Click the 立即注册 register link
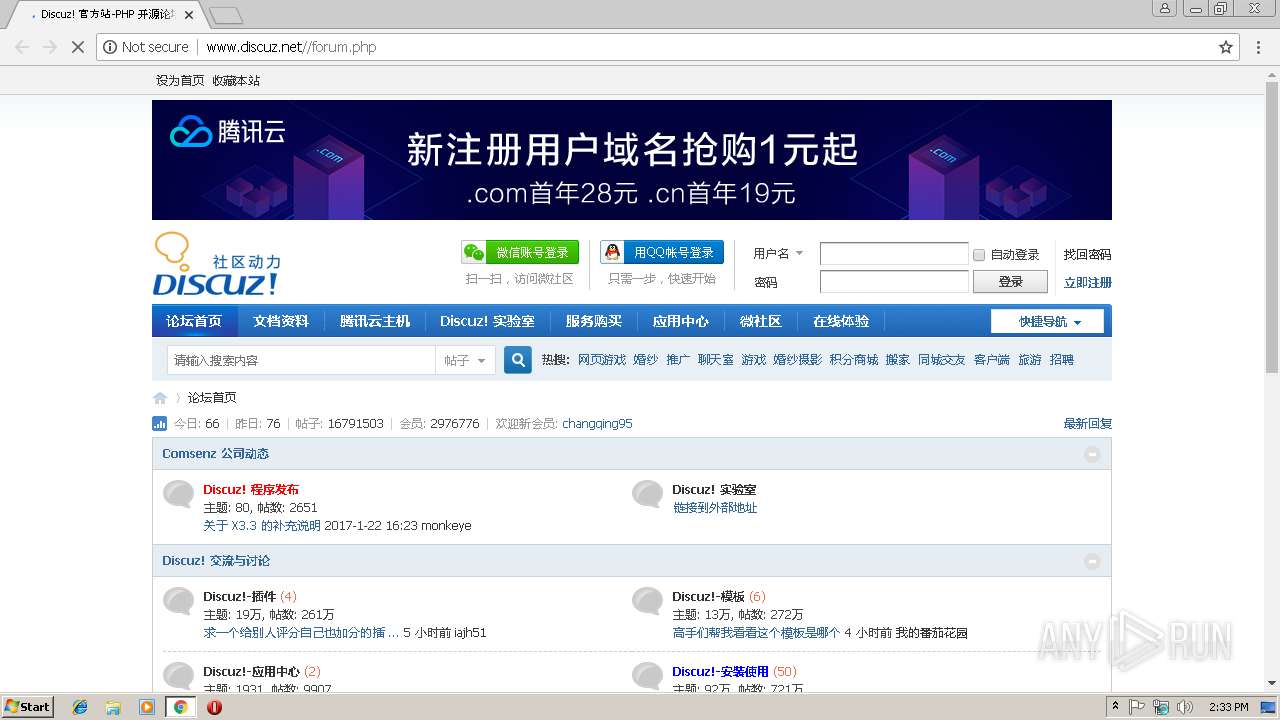The height and width of the screenshot is (720, 1280). click(x=1088, y=283)
